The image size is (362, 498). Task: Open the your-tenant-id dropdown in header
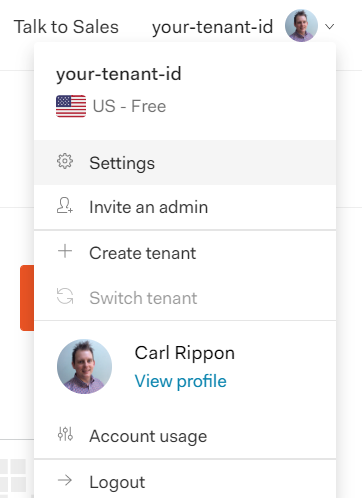click(x=212, y=27)
